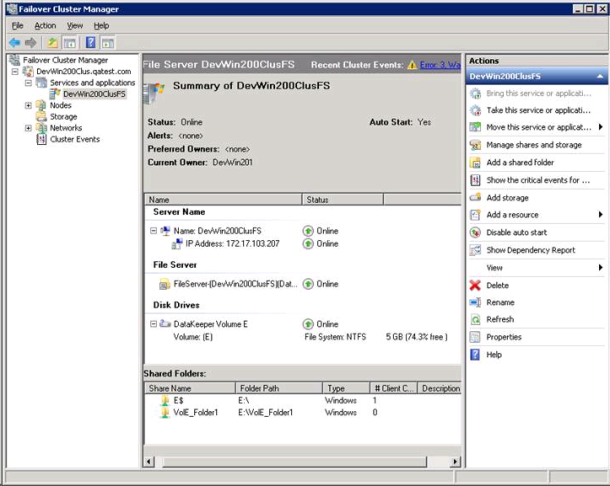The width and height of the screenshot is (610, 486).
Task: Collapse the DevWin200ClusFS actions section arrow
Action: pyautogui.click(x=600, y=76)
